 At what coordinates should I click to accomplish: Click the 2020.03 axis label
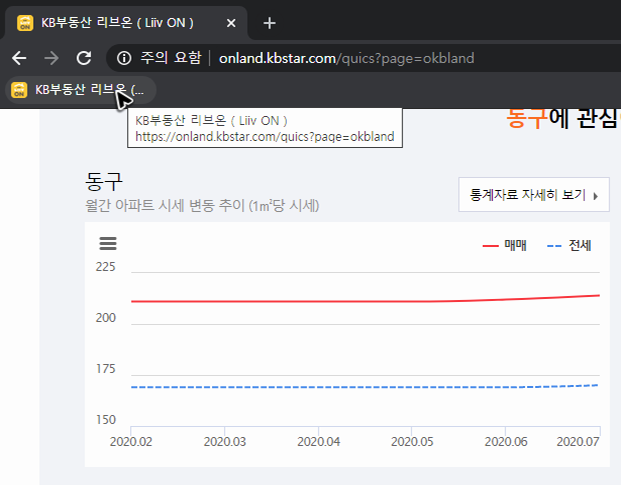(225, 441)
